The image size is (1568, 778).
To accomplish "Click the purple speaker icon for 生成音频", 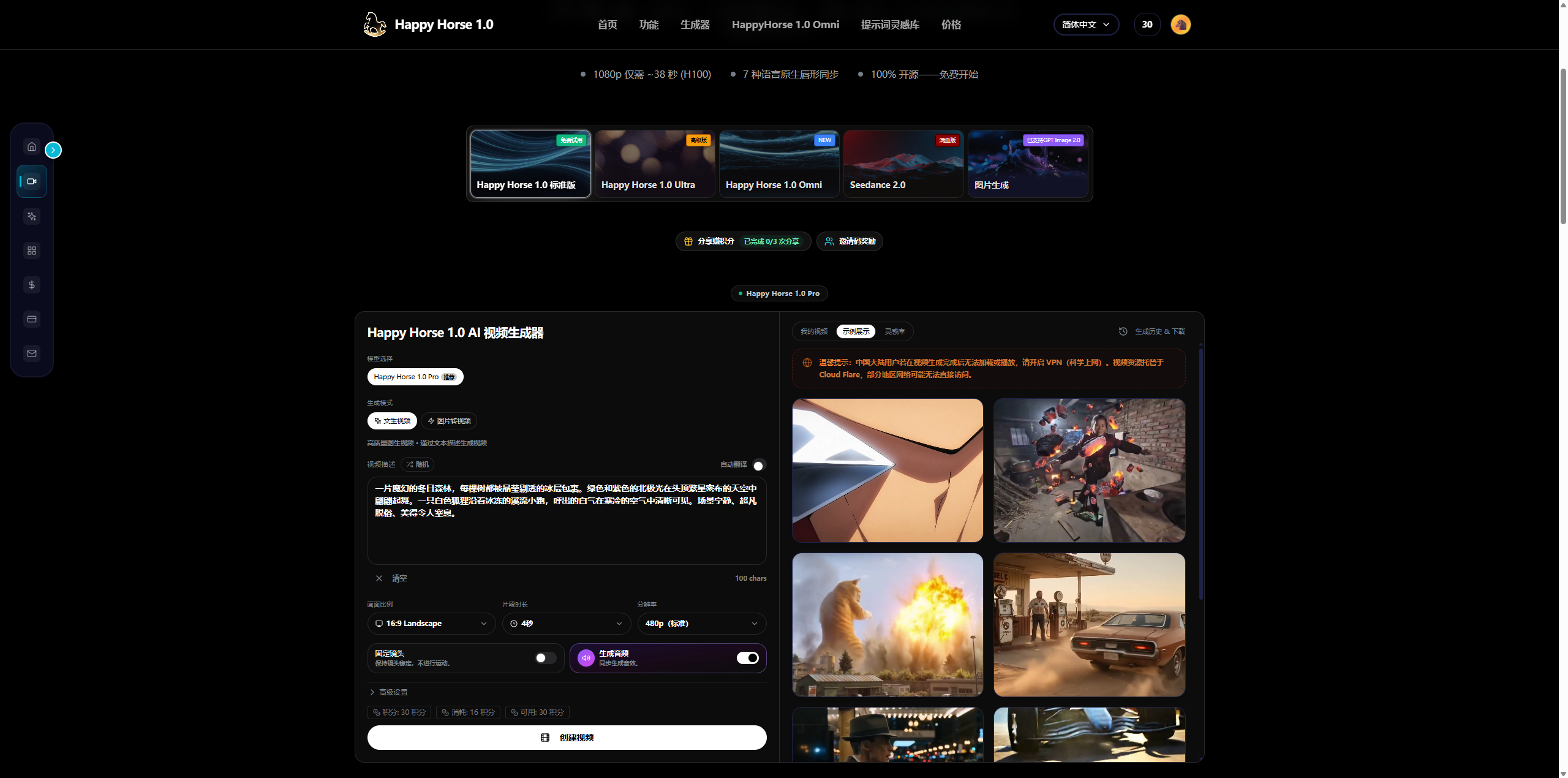I will tap(586, 658).
